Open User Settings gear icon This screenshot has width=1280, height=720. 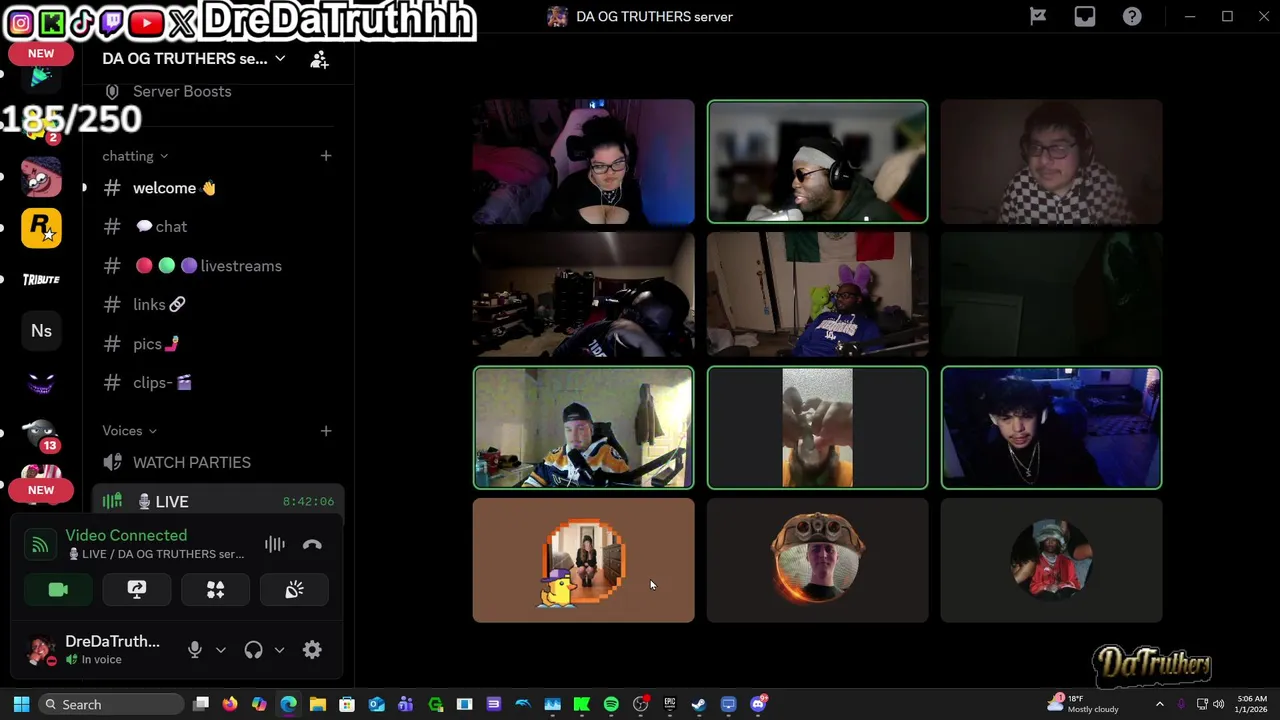click(312, 650)
